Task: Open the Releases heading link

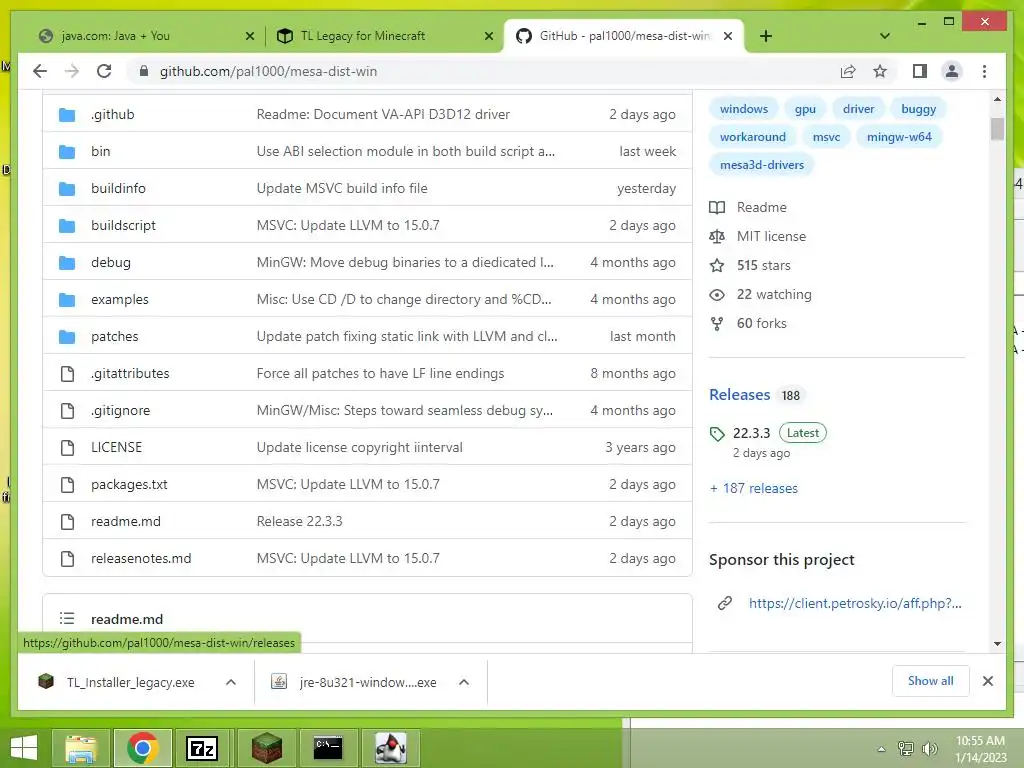Action: [740, 395]
